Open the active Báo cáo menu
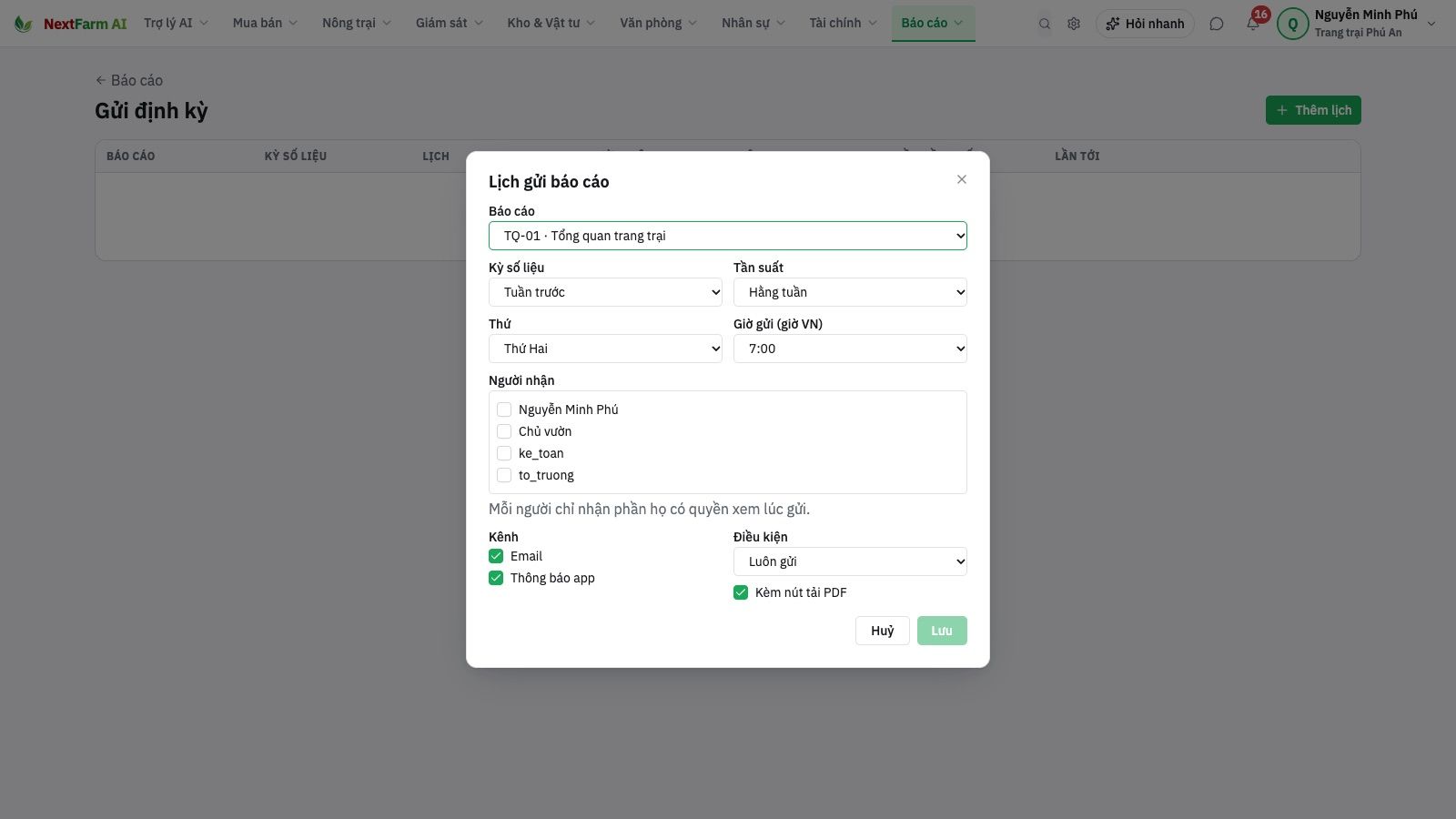 [933, 23]
